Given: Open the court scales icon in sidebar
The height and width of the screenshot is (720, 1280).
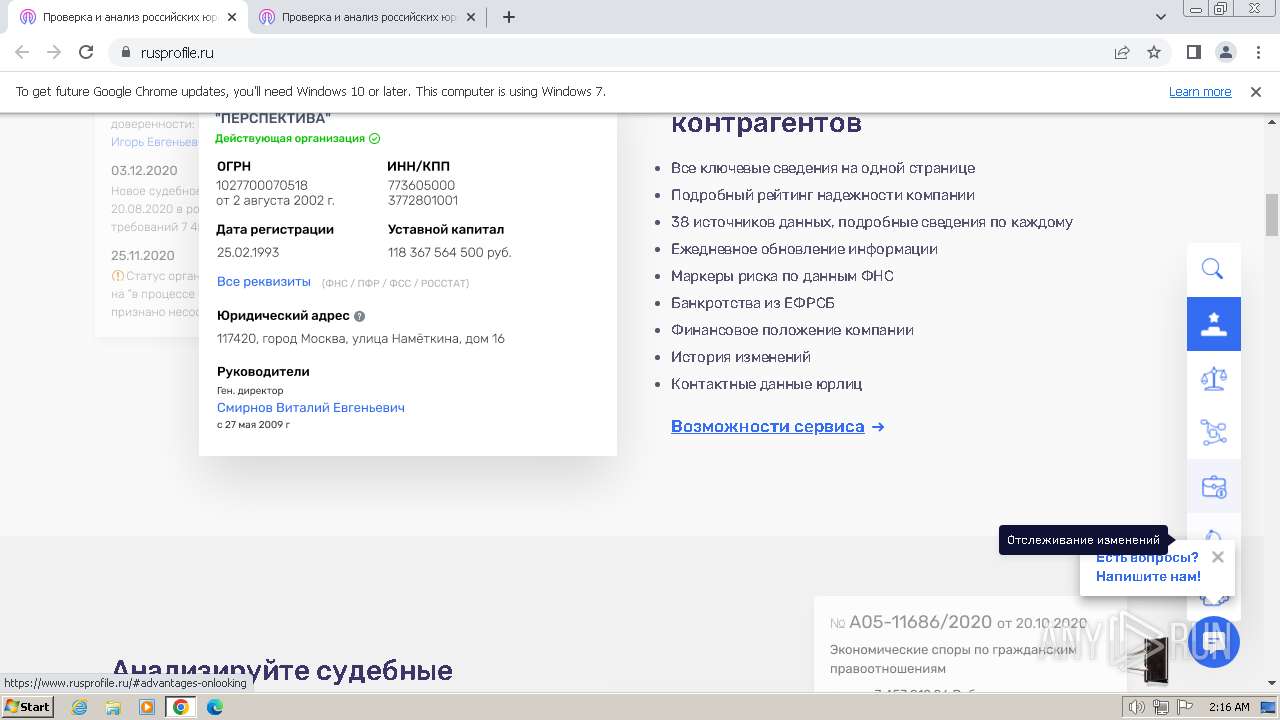Looking at the screenshot, I should click(1213, 378).
